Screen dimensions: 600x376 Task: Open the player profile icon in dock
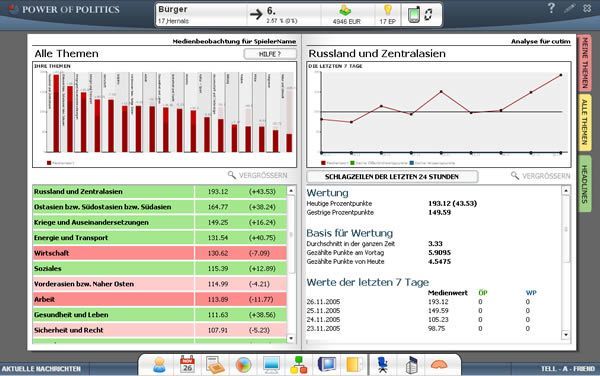pos(159,365)
